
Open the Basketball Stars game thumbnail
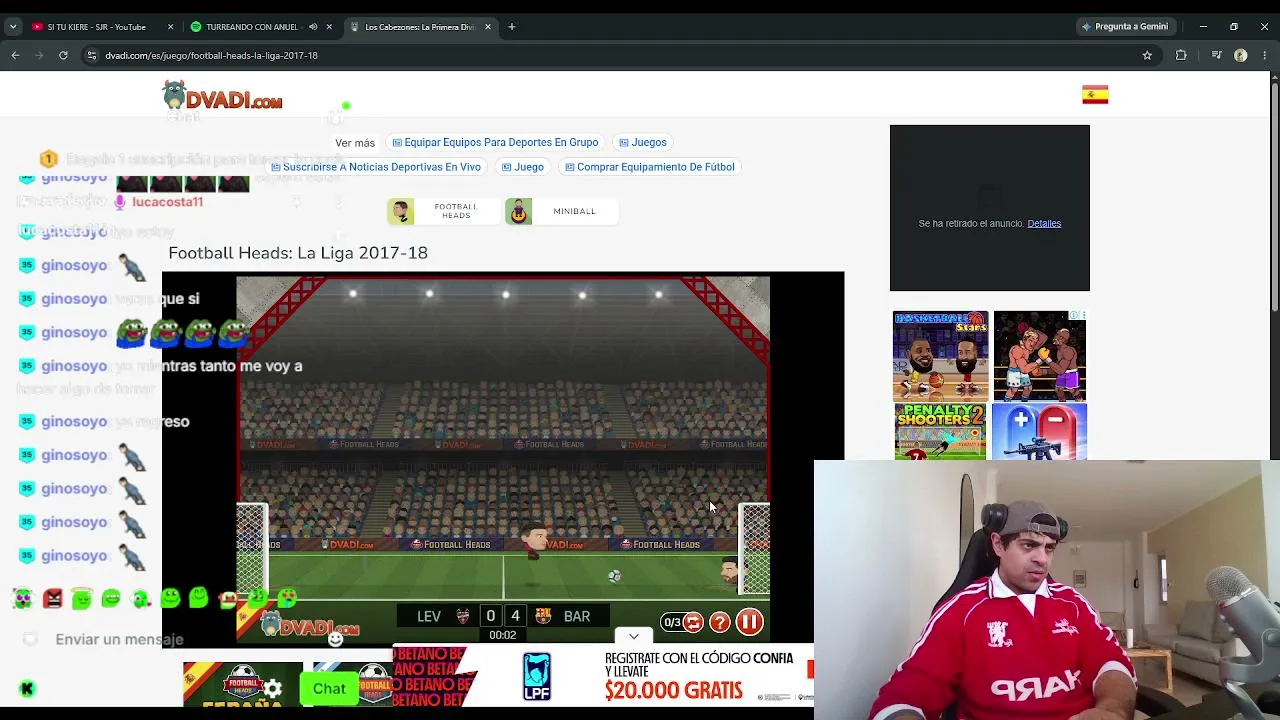pos(940,356)
